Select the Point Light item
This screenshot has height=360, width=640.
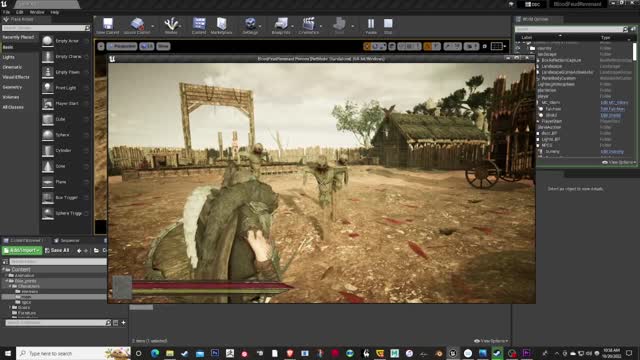(x=65, y=88)
